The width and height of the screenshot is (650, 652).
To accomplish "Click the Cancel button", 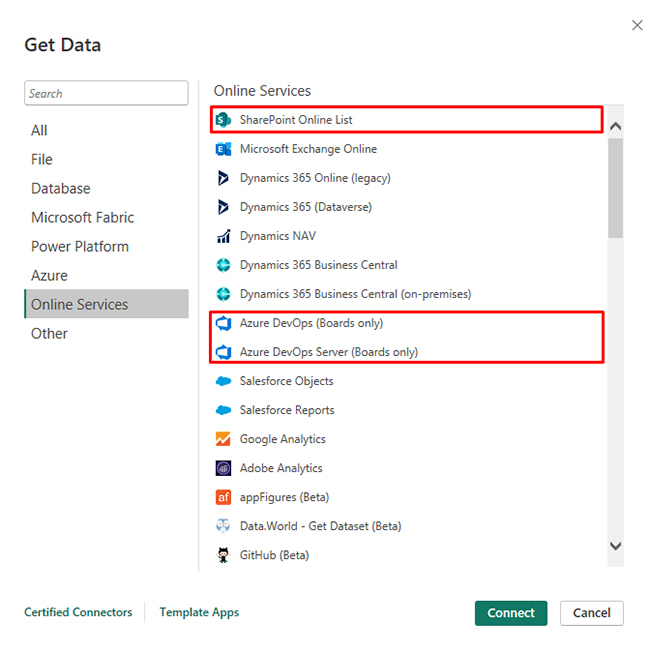I will click(591, 613).
